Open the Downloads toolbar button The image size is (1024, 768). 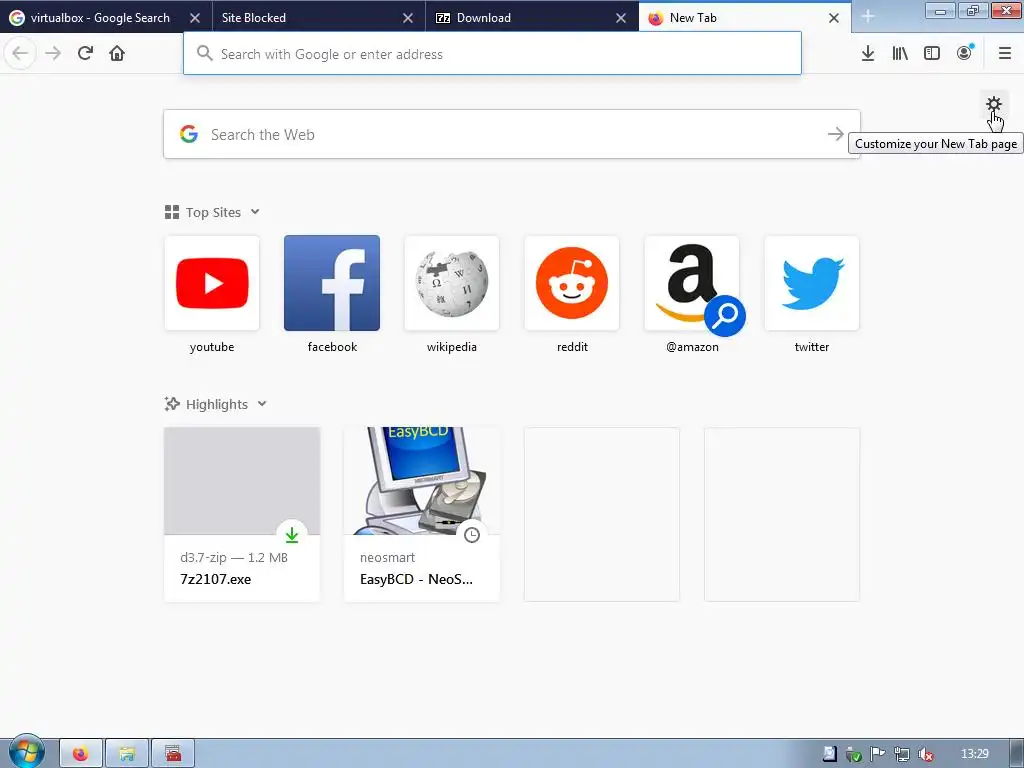[868, 54]
